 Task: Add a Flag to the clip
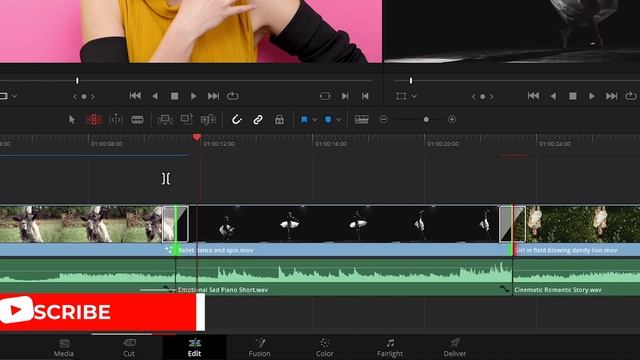click(304, 120)
